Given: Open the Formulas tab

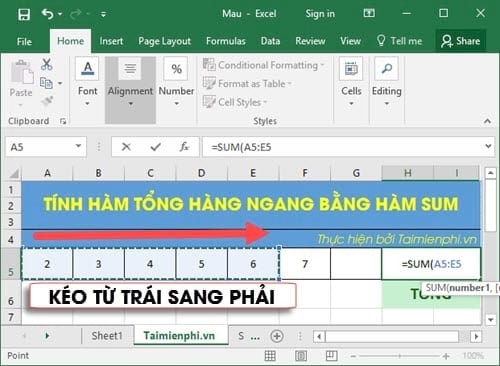Looking at the screenshot, I should [226, 41].
